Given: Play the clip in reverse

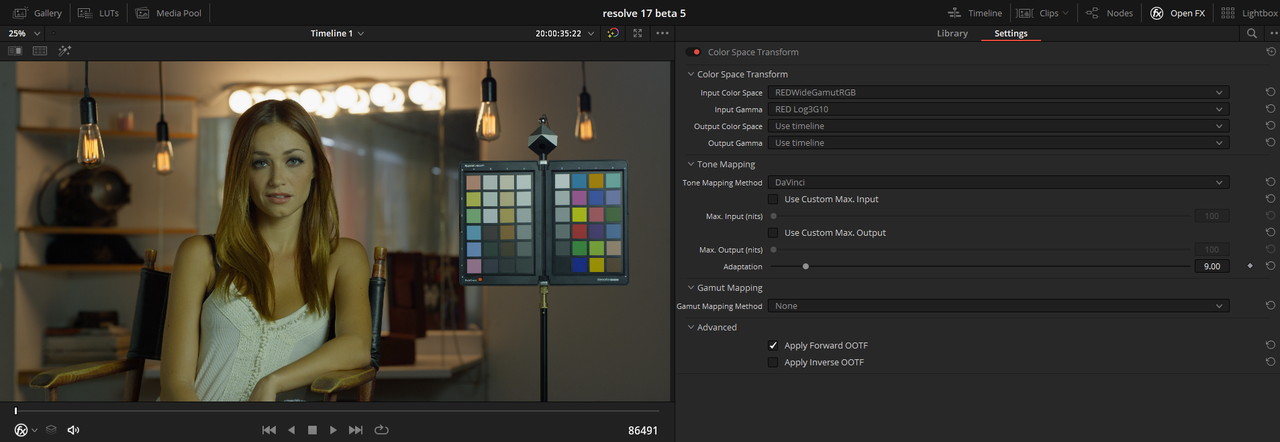Looking at the screenshot, I should 291,430.
